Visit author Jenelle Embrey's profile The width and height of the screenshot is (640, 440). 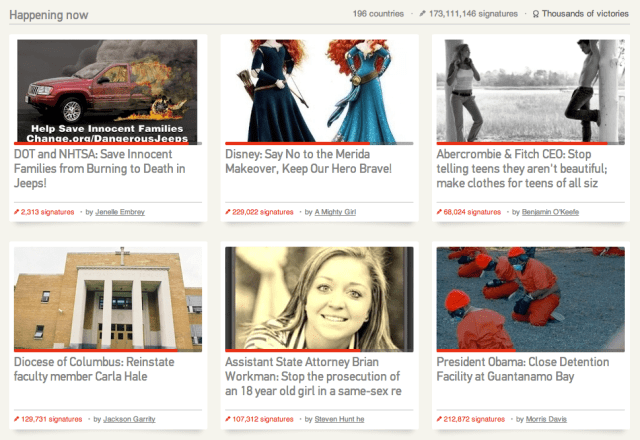coord(120,212)
